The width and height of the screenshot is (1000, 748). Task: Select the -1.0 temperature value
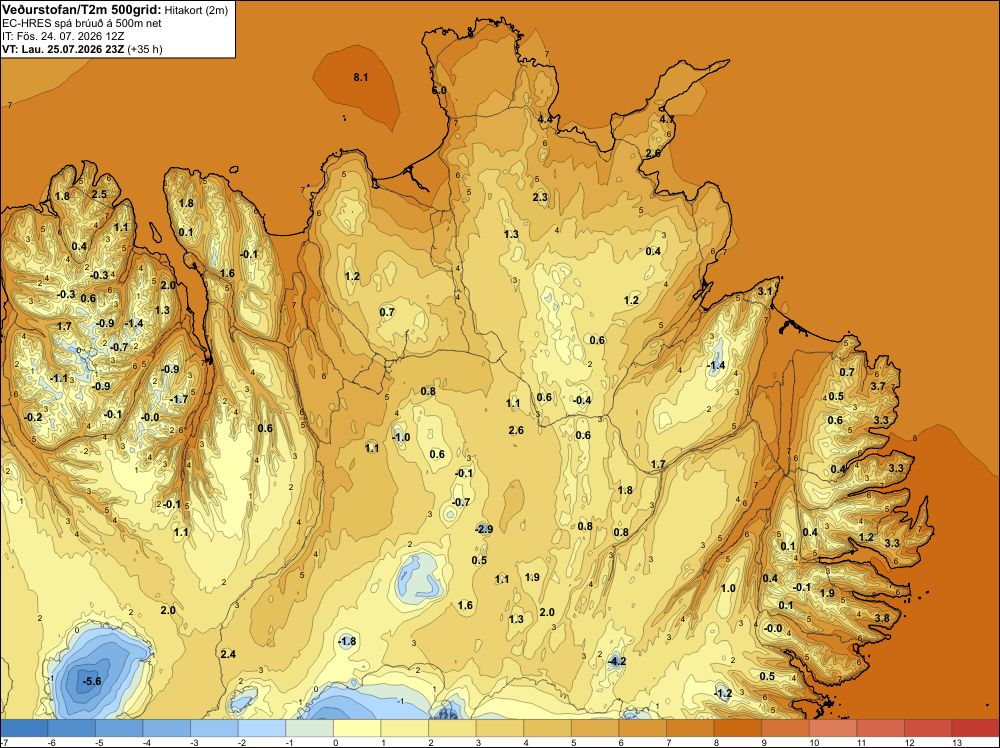tap(401, 437)
